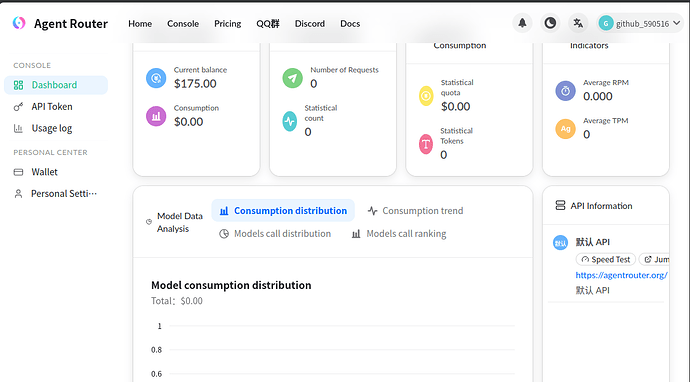Toggle dark mode moon icon

[x=550, y=23]
